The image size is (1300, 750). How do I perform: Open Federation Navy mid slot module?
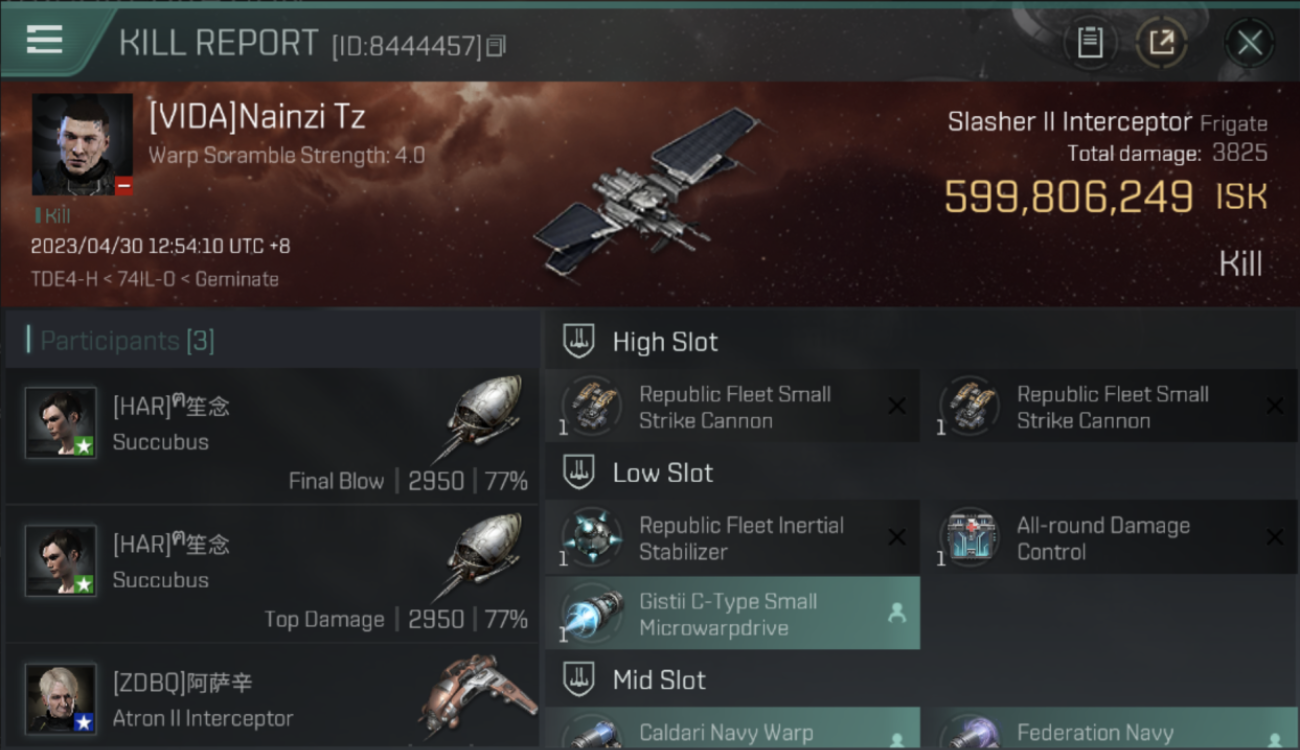(1110, 730)
